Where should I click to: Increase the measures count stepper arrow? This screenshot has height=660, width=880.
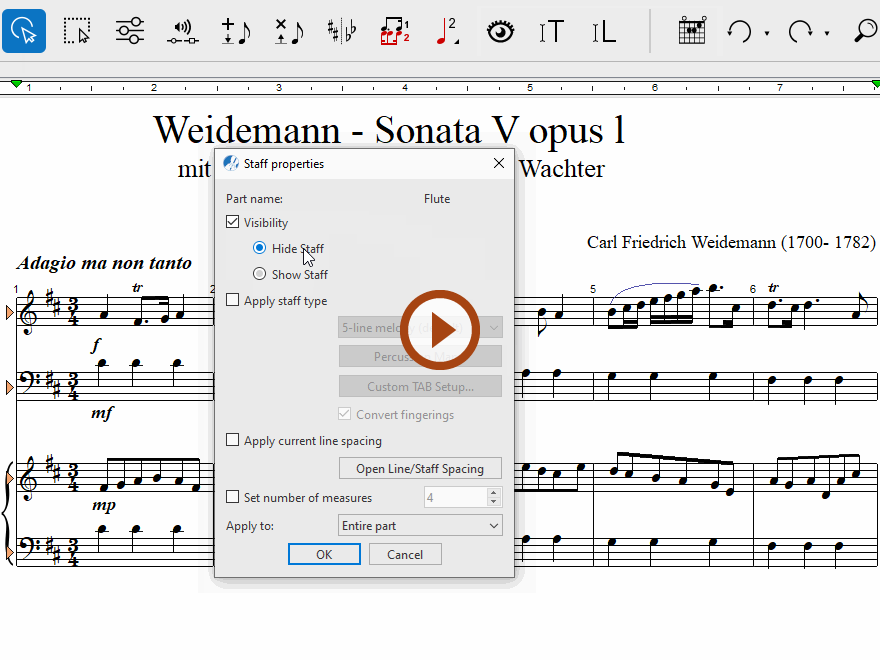(493, 493)
